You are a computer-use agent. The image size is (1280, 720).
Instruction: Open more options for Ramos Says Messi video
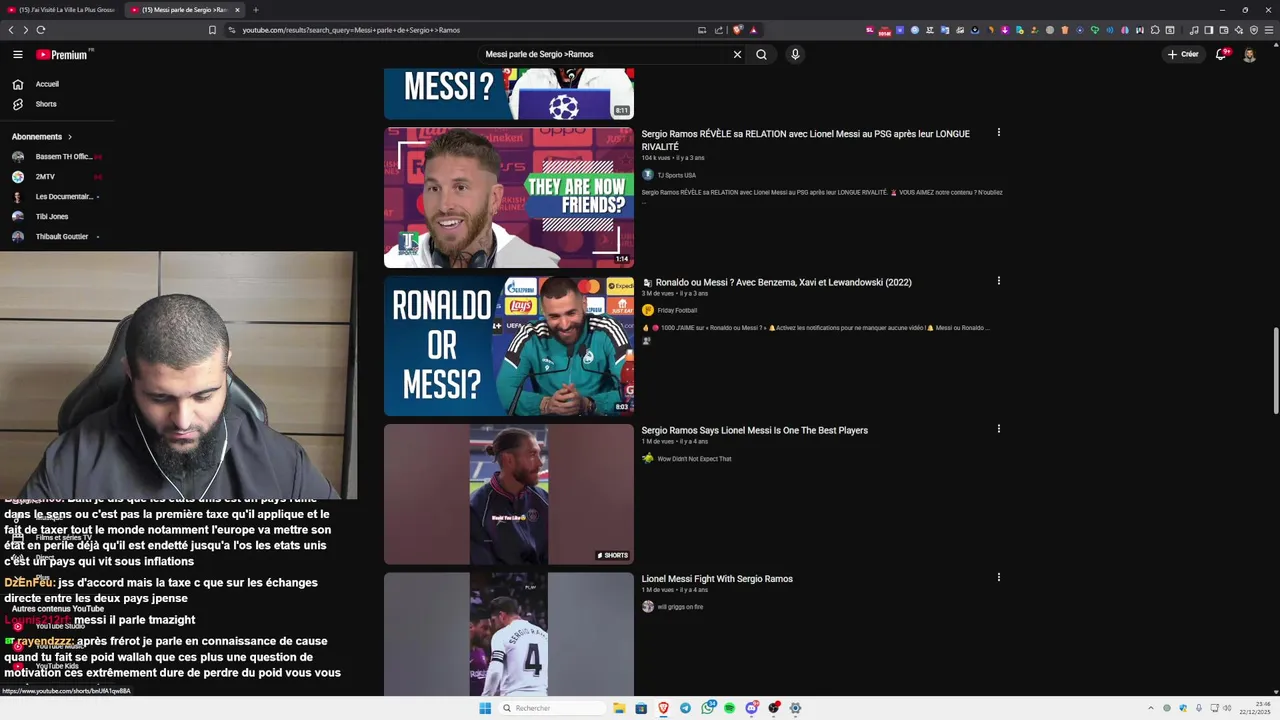998,429
